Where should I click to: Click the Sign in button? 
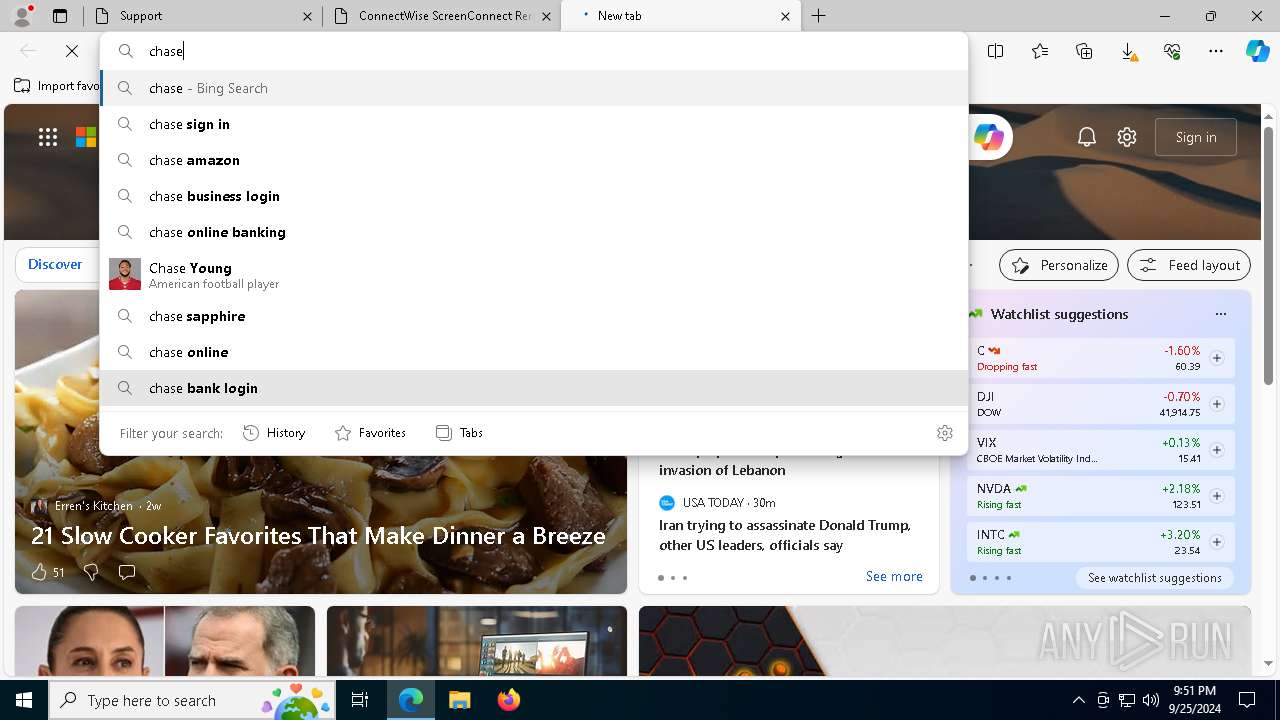point(1196,137)
